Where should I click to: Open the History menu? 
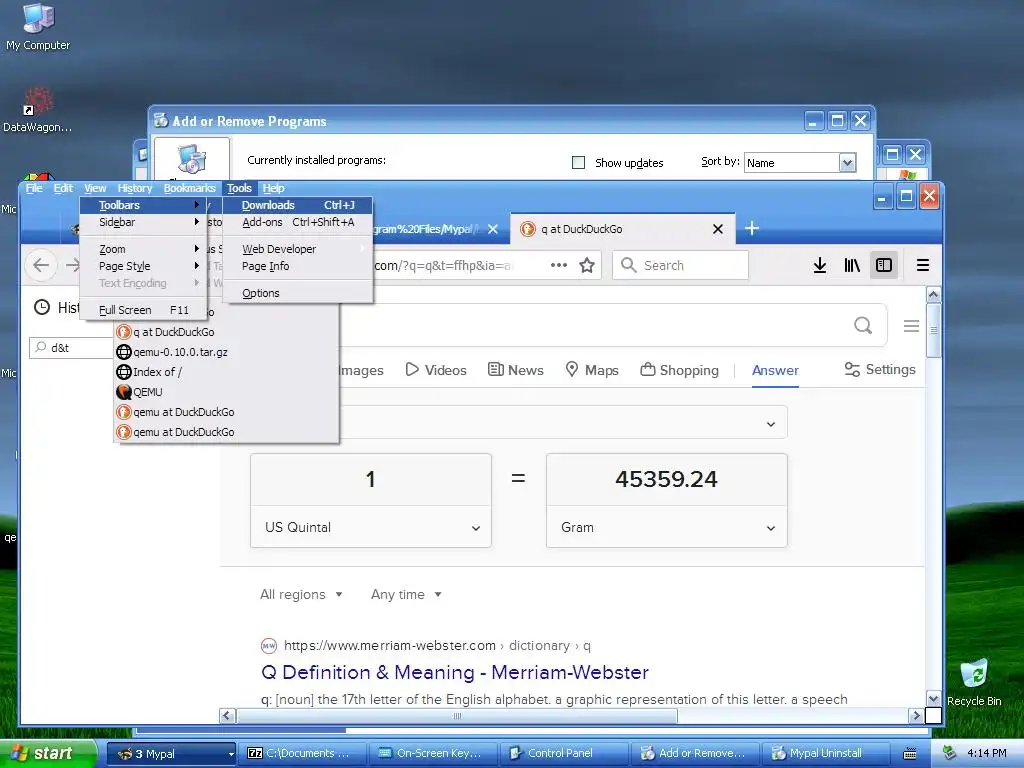[135, 188]
